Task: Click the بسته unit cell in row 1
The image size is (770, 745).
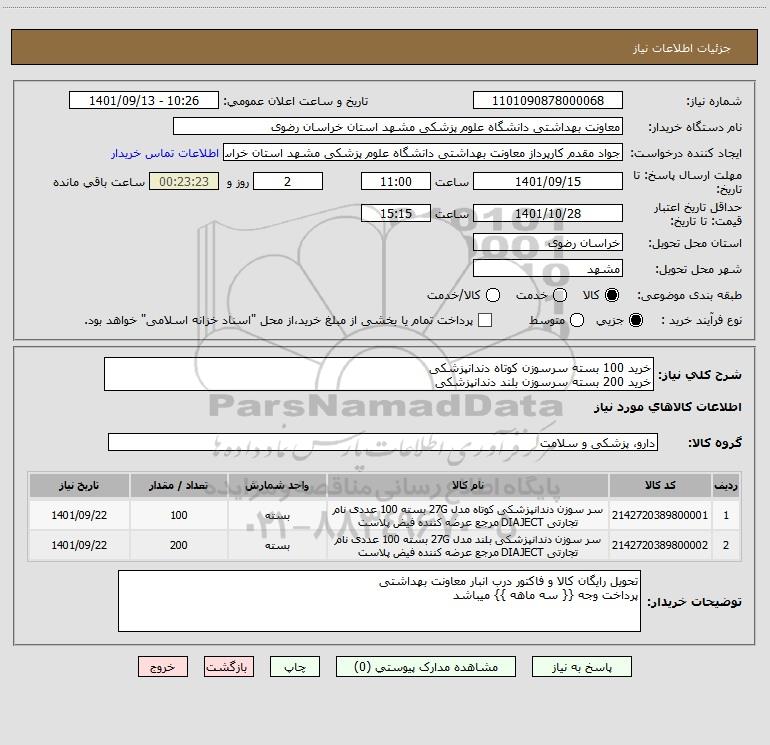Action: click(277, 516)
